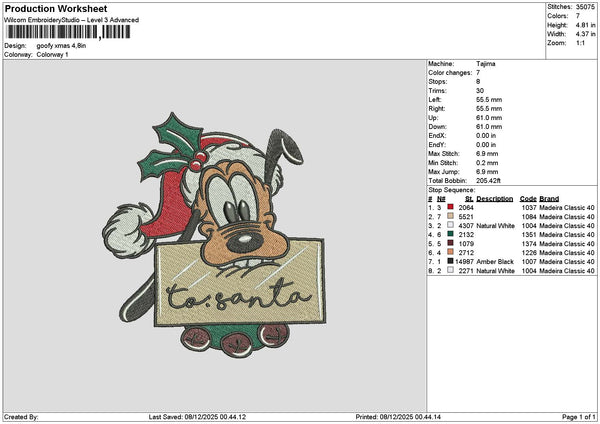Click the Min Stitch value '0.2 mm'
600x424 pixels.
point(487,163)
